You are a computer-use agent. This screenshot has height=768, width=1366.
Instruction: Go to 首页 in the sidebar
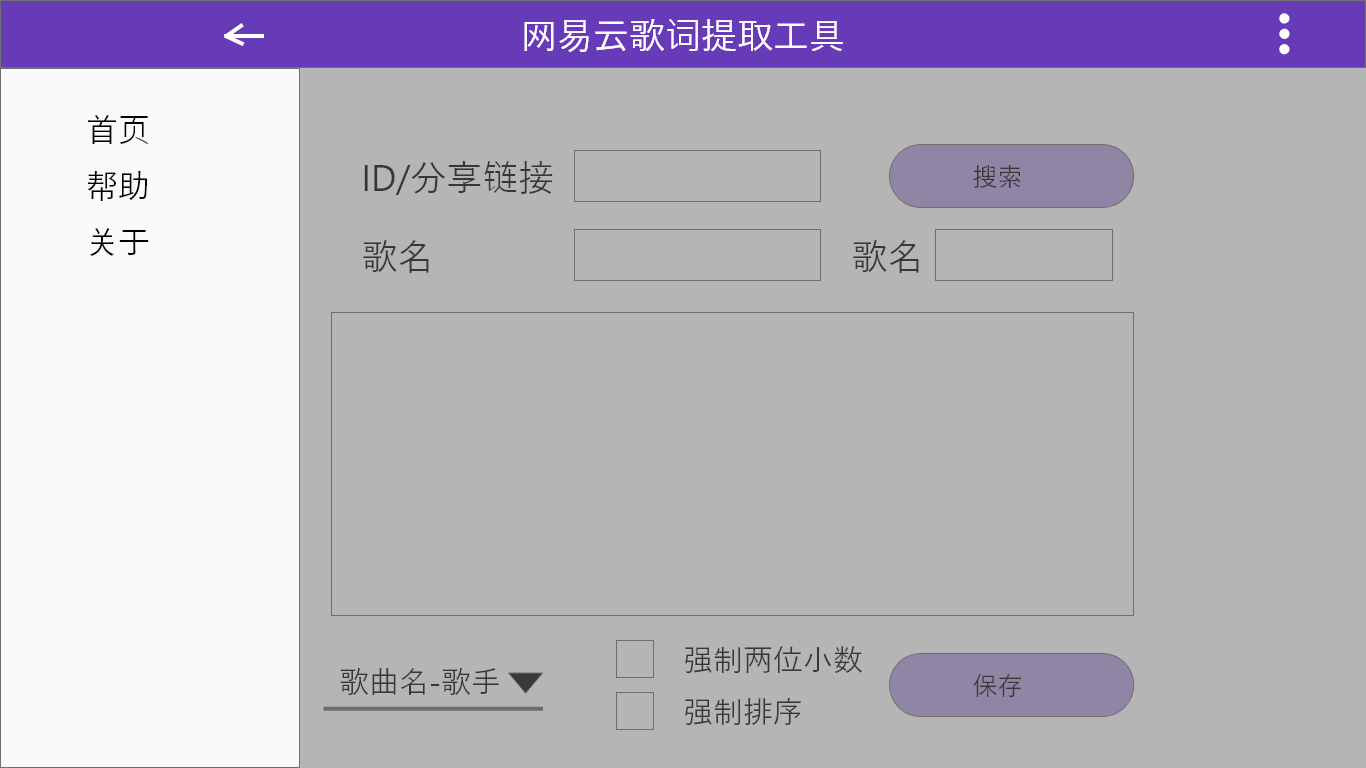tap(118, 130)
